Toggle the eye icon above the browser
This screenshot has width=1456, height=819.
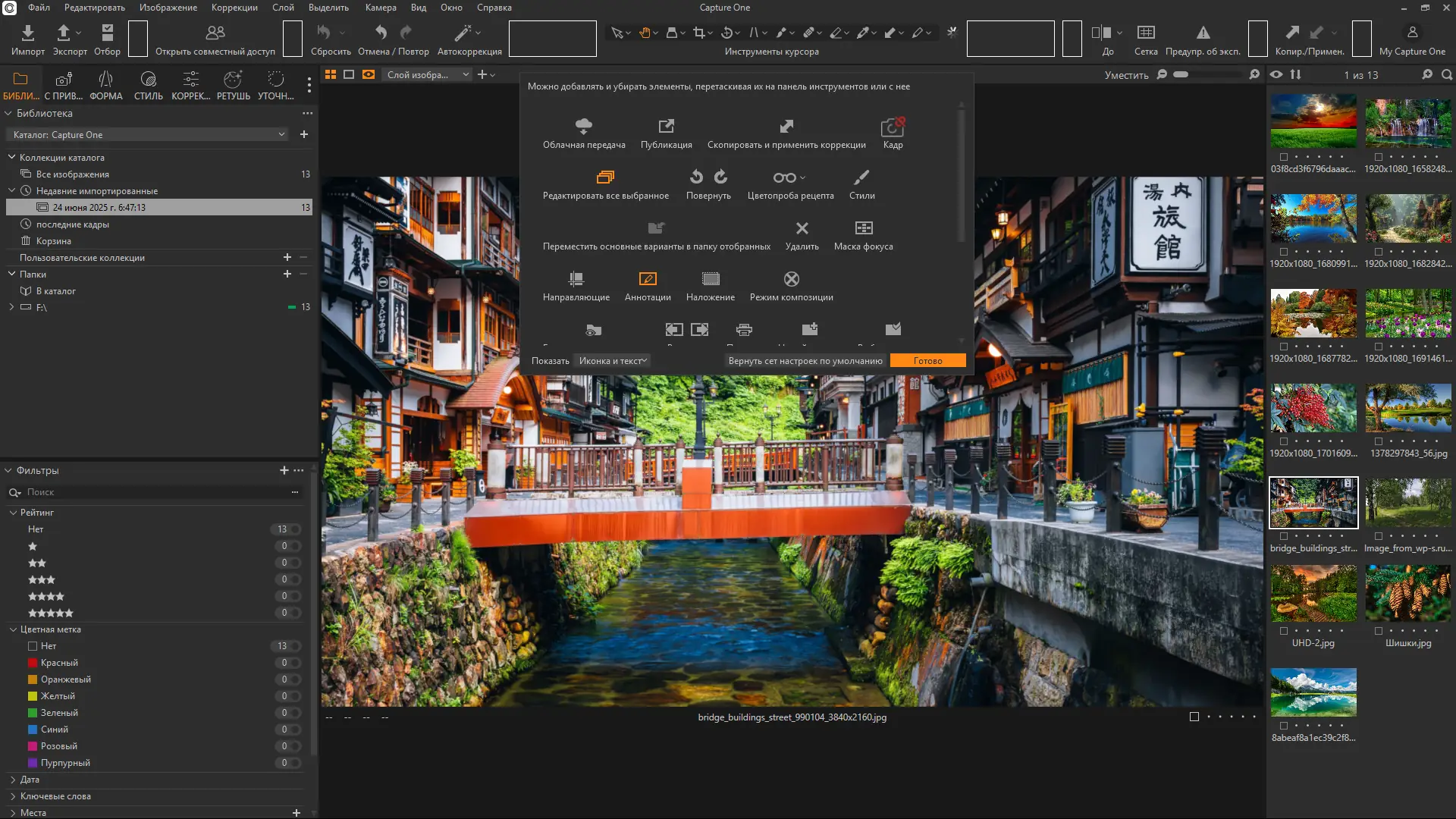click(x=1276, y=74)
